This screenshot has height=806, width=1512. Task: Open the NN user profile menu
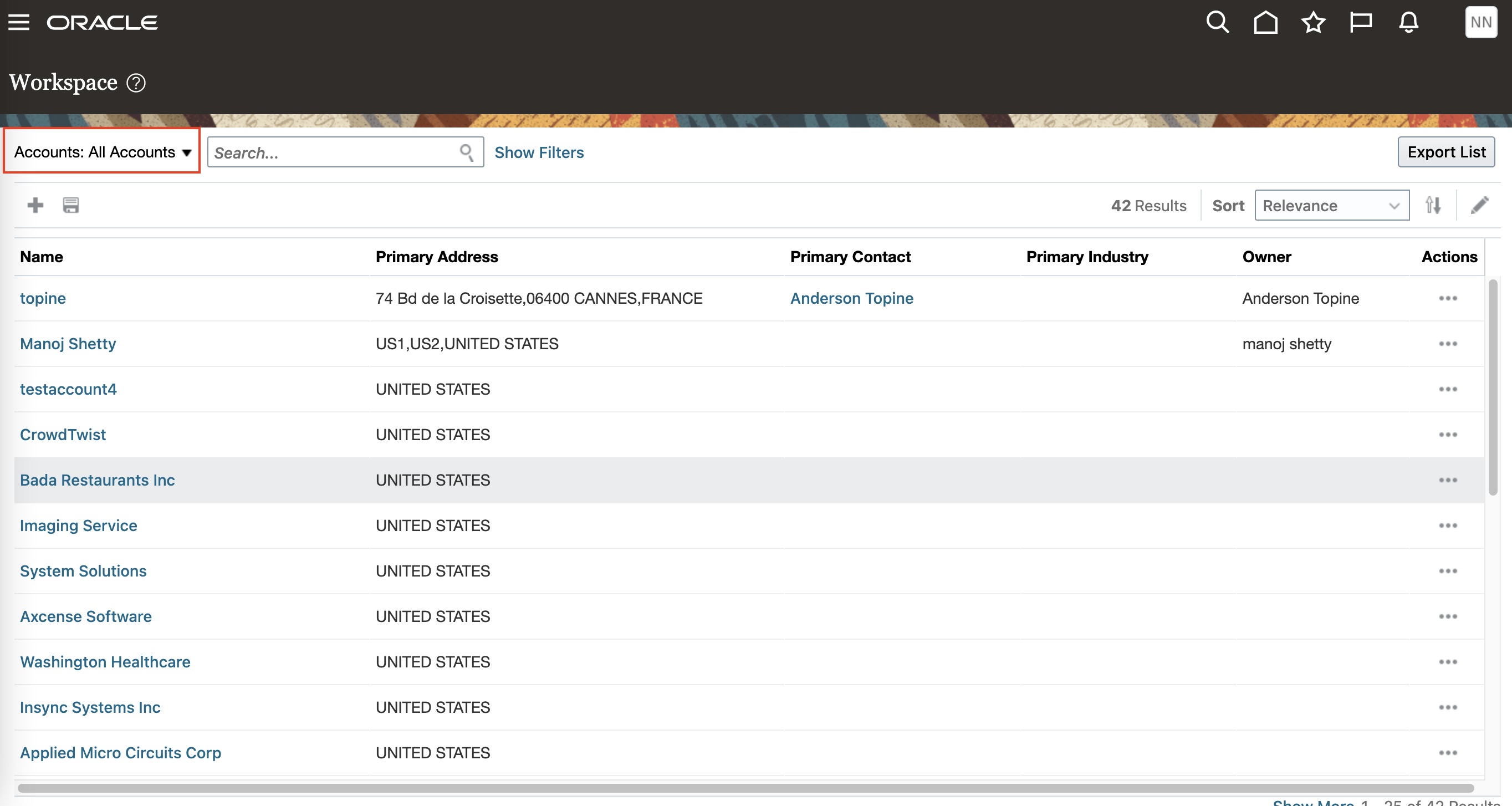[1480, 22]
